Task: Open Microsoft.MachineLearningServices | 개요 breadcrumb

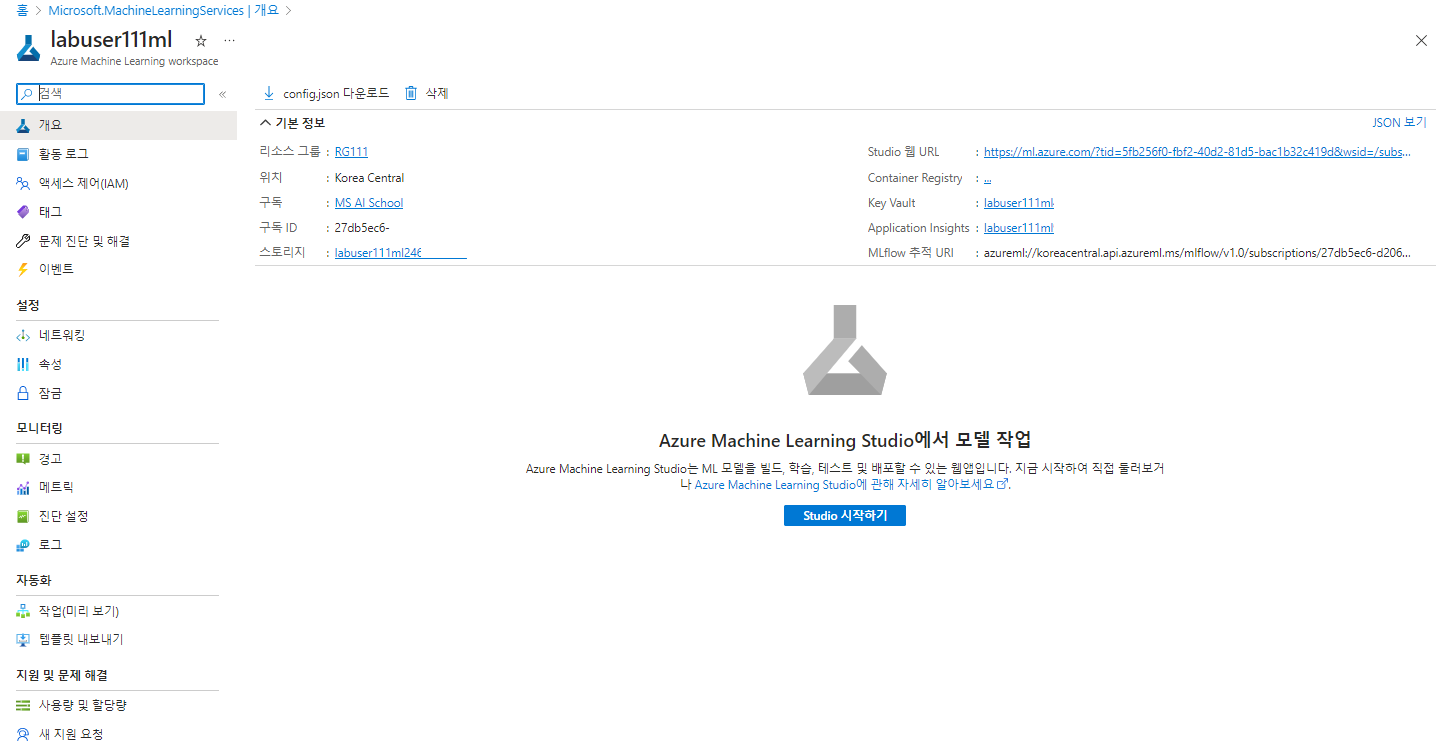Action: [163, 10]
